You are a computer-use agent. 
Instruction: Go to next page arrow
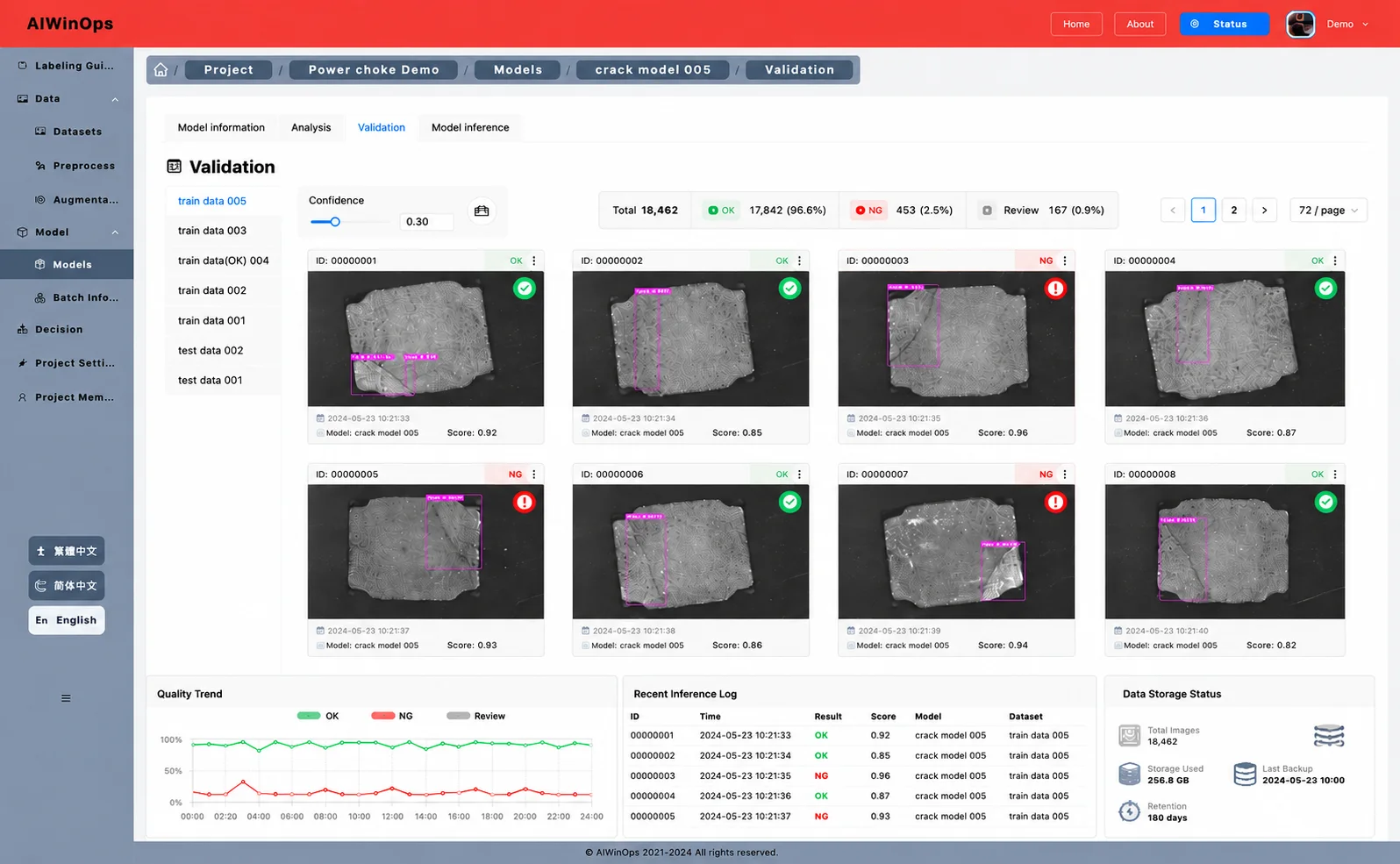[x=1264, y=211]
